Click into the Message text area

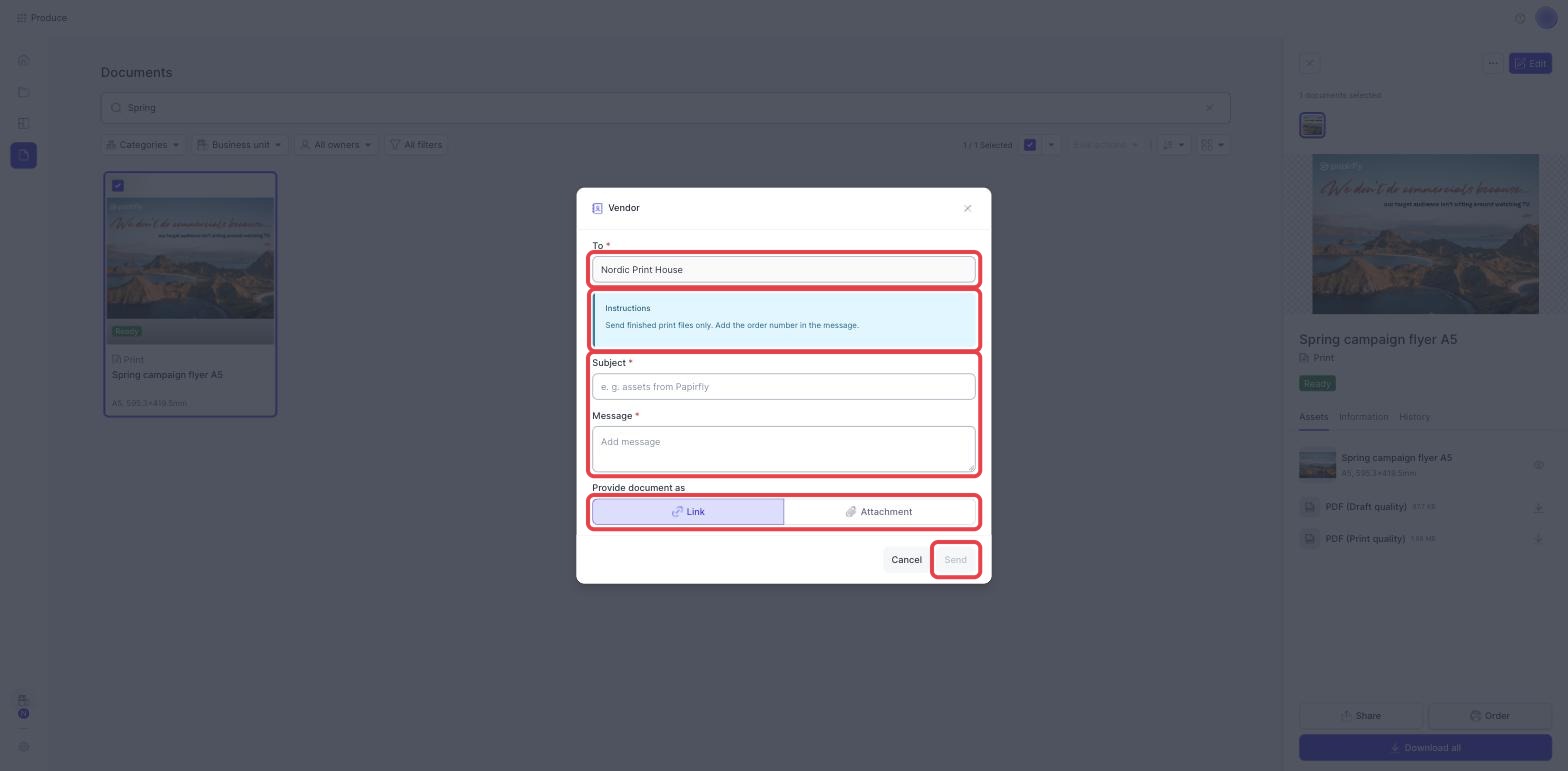(783, 449)
